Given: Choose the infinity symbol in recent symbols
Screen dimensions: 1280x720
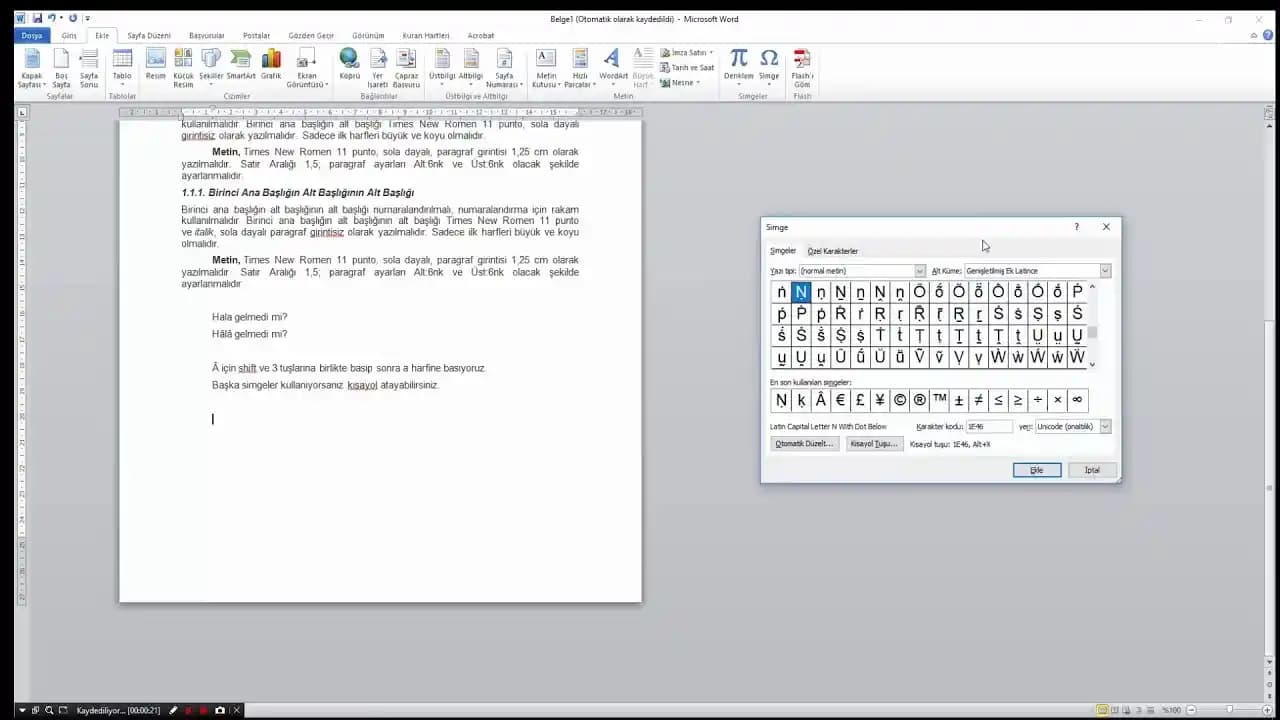Looking at the screenshot, I should pos(1077,400).
